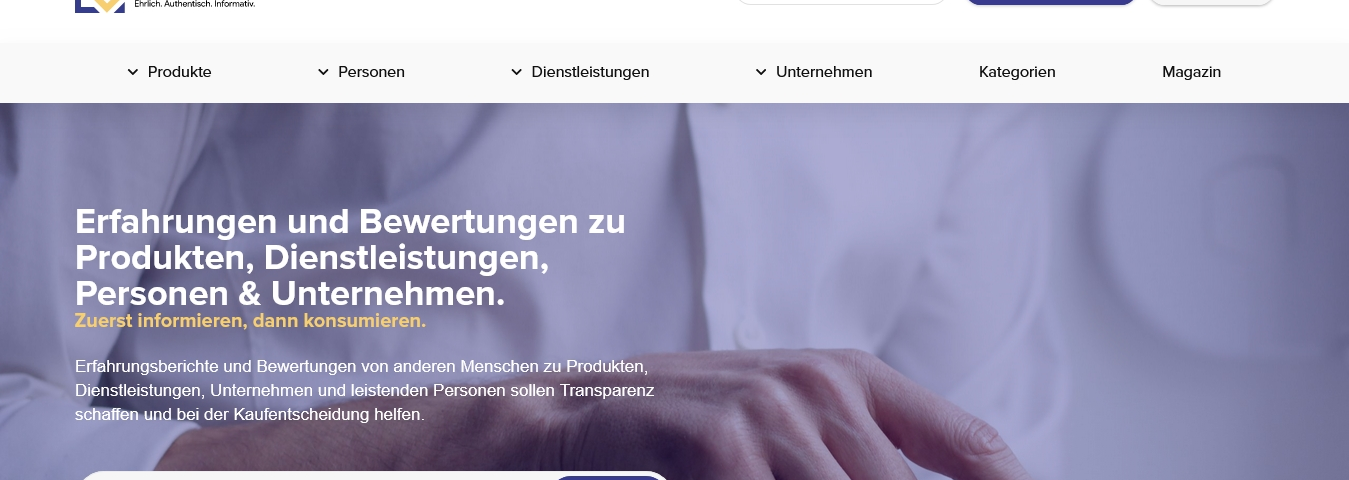This screenshot has height=480, width=1349.
Task: Open the Magazin link
Action: 1191,72
